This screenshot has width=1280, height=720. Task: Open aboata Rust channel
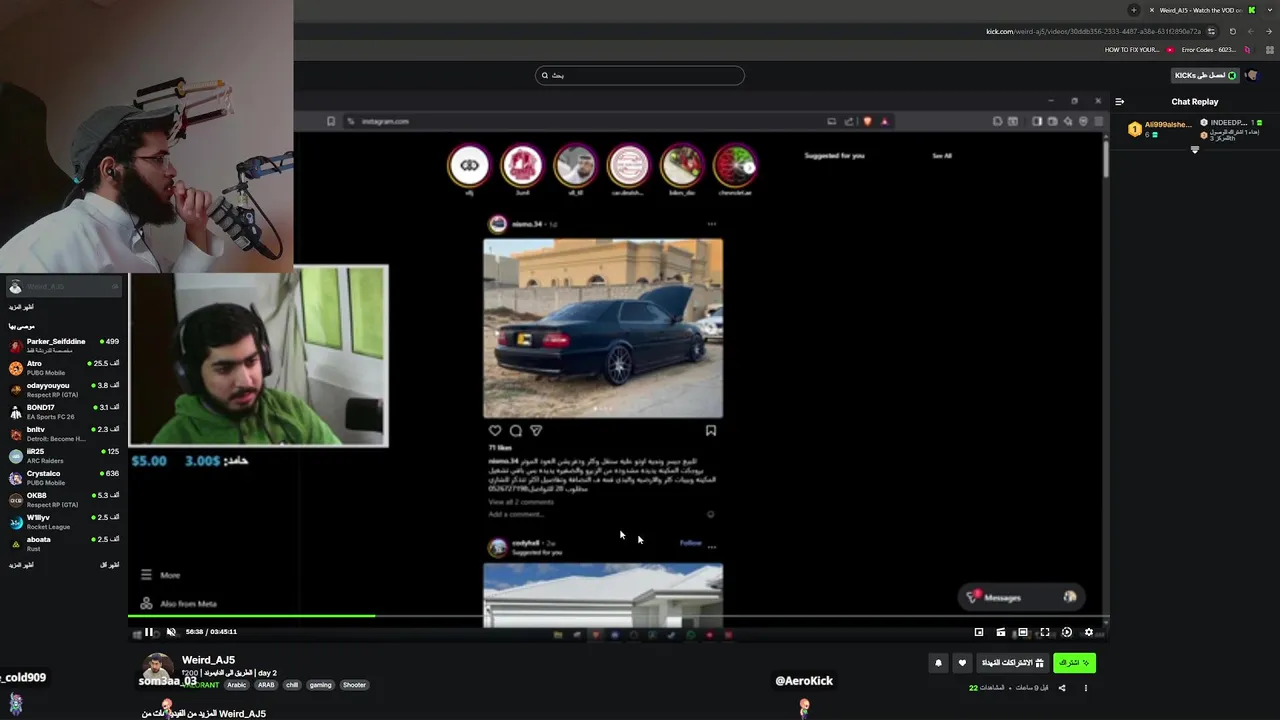pos(64,544)
